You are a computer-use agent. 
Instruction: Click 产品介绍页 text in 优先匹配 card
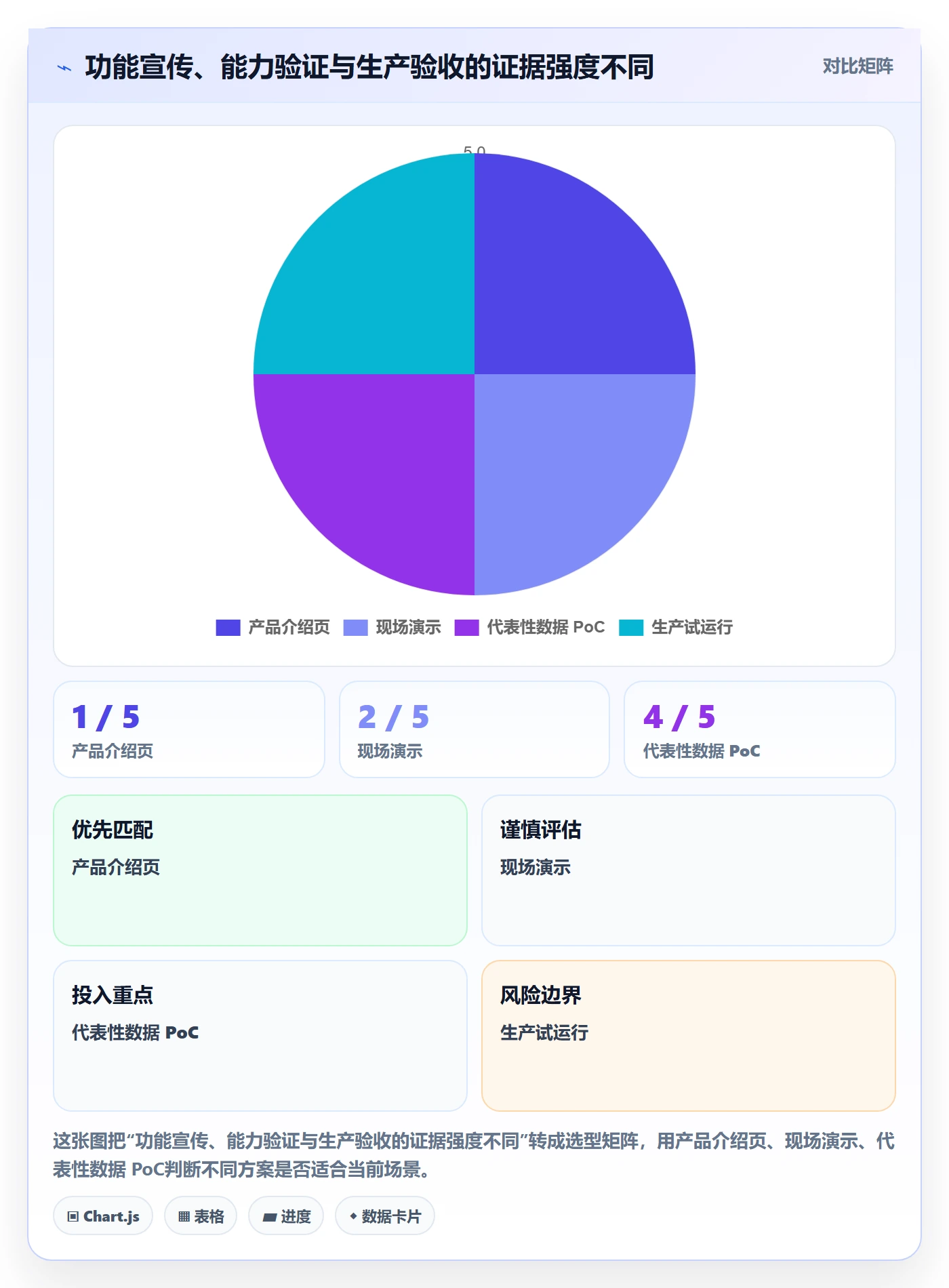click(x=116, y=867)
